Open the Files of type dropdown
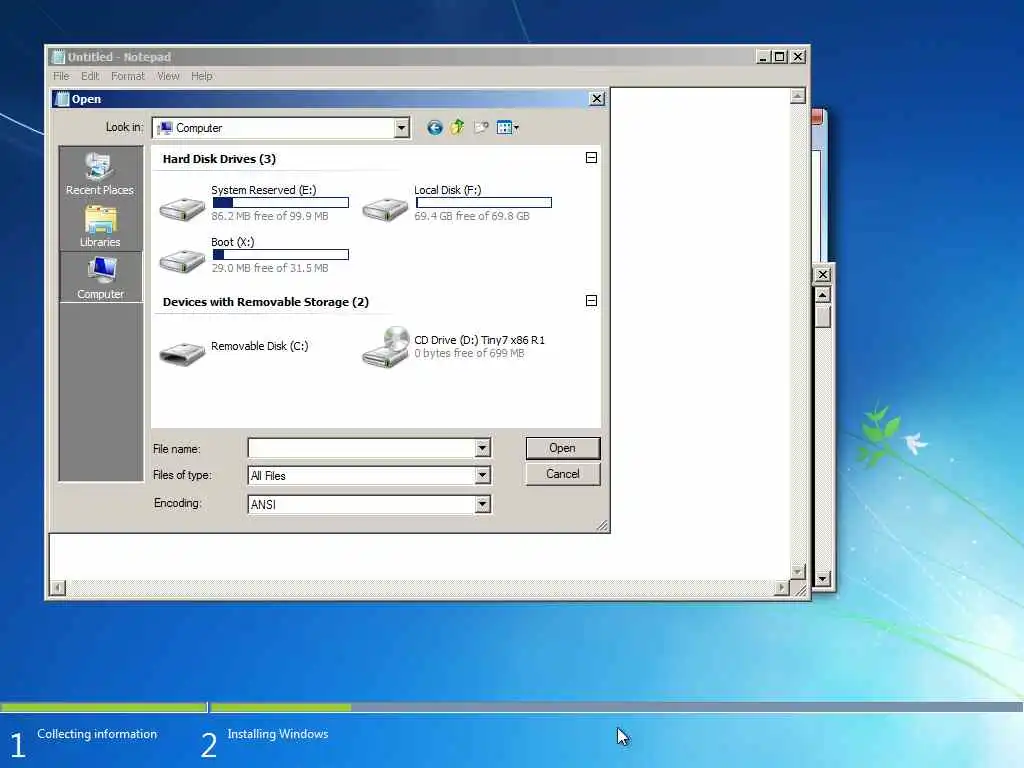The image size is (1024, 768). pyautogui.click(x=482, y=475)
